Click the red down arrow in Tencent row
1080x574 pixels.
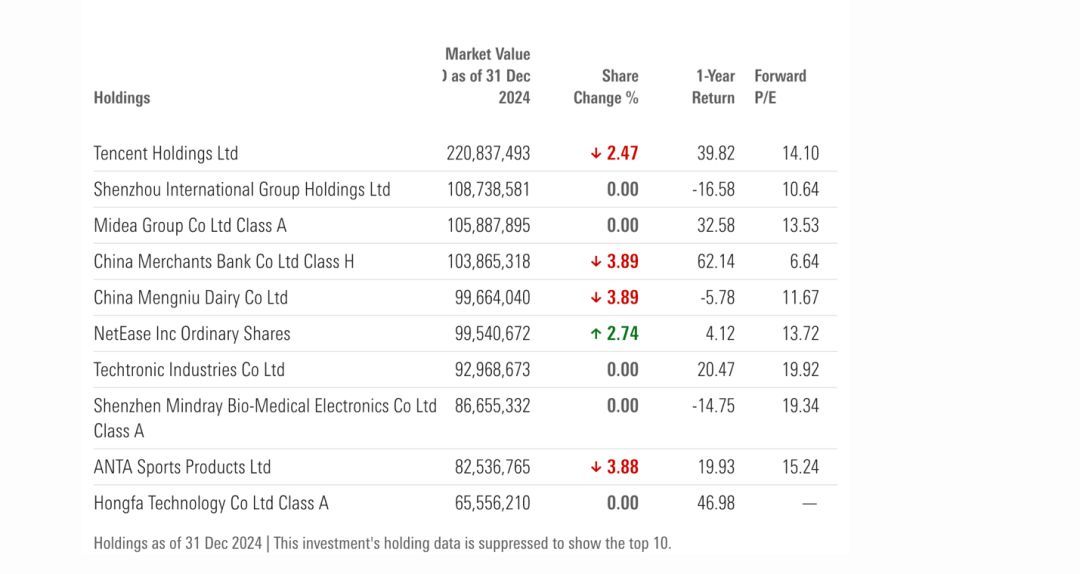click(596, 154)
